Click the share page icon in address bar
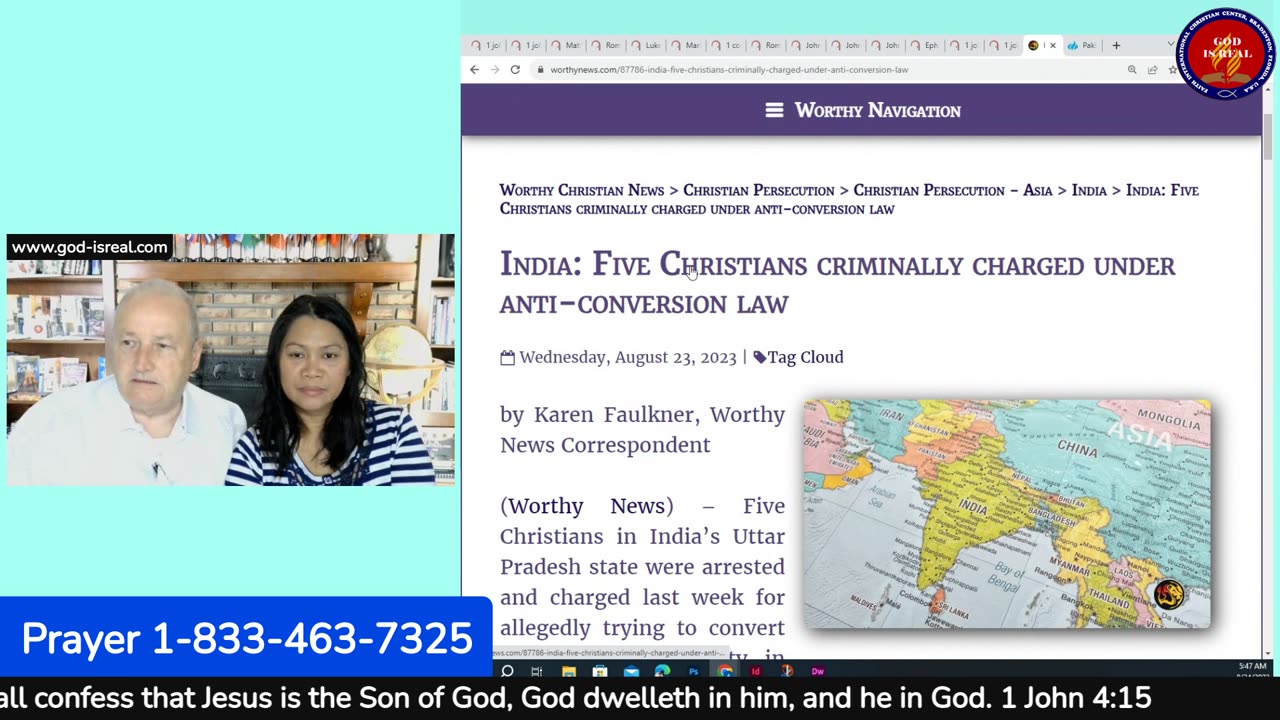This screenshot has height=720, width=1280. click(1152, 70)
